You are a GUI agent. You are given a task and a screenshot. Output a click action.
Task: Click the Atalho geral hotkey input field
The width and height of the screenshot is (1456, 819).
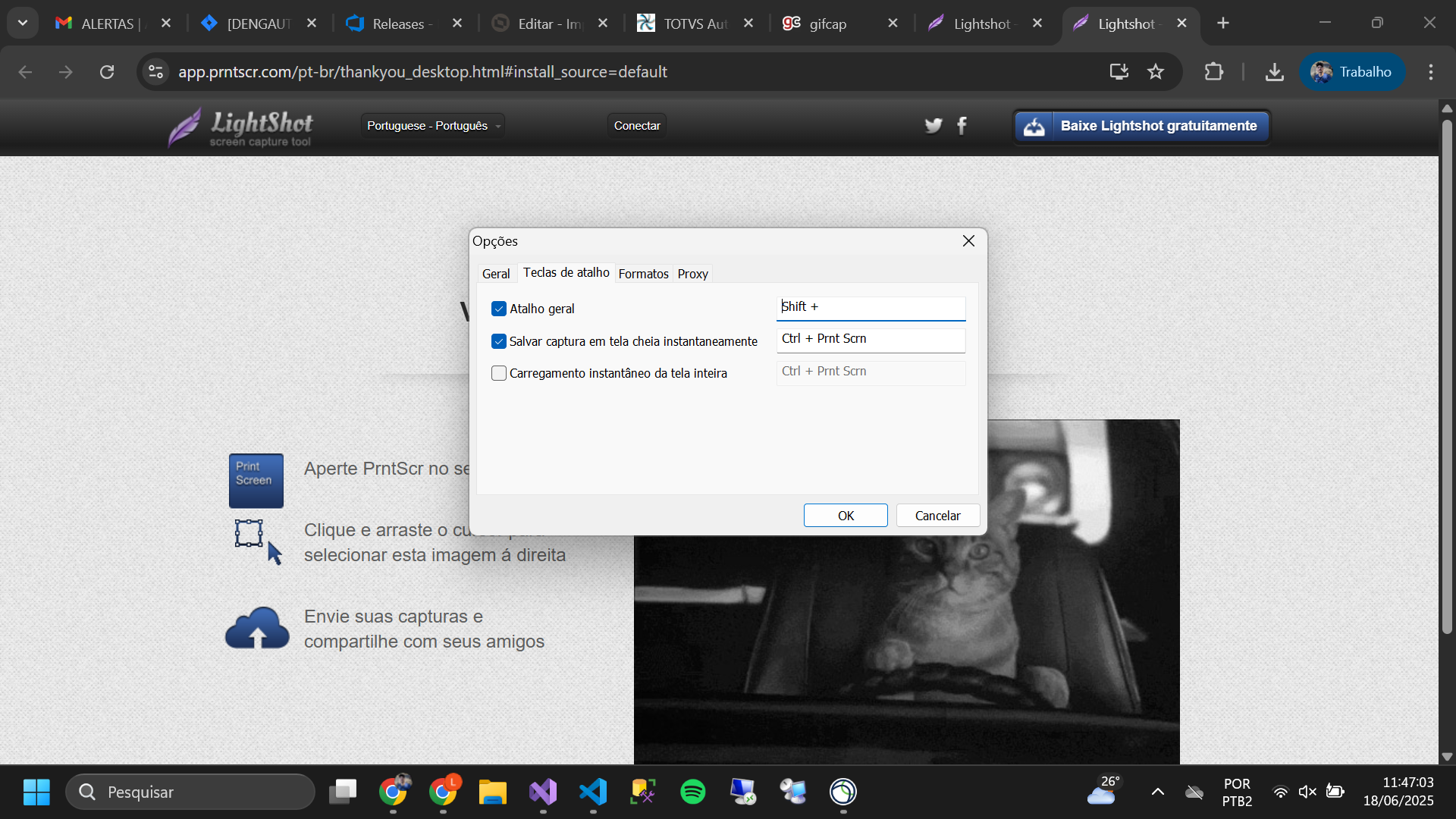coord(871,307)
